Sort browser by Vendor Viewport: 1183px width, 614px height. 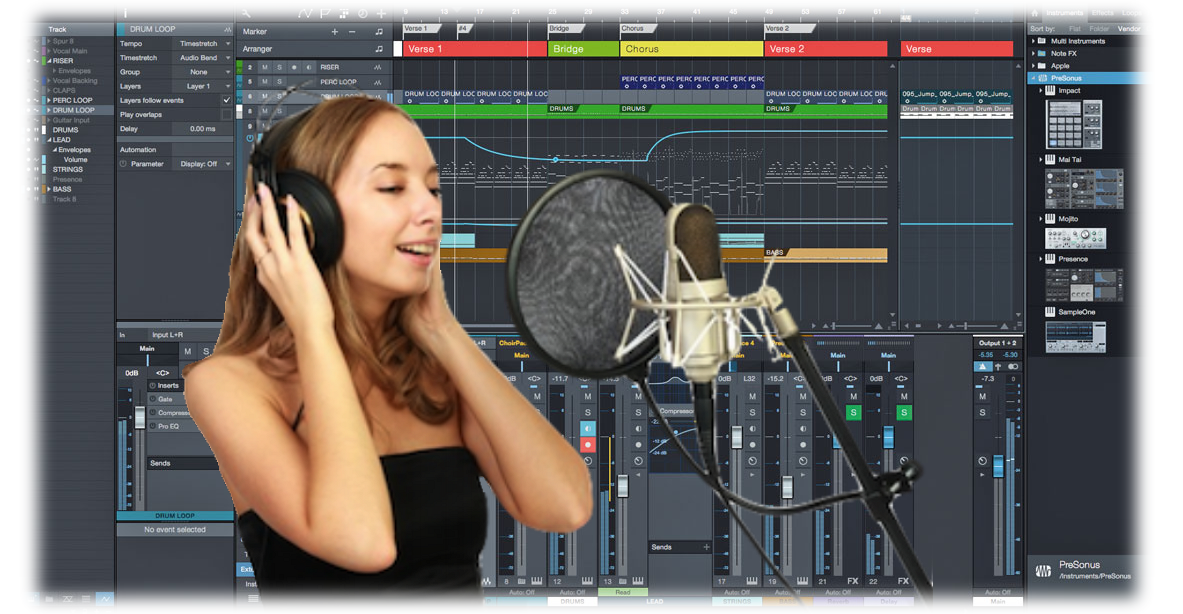pos(1128,29)
